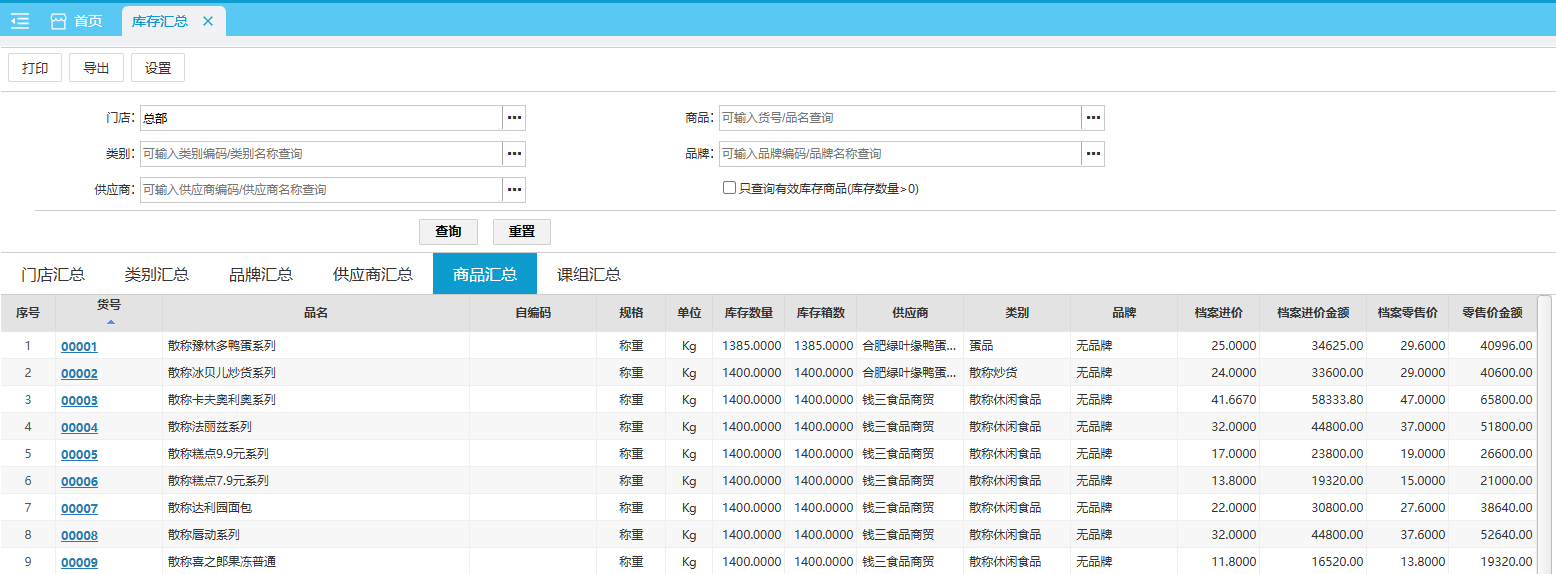Open the 商品 selector ellipsis button
This screenshot has height=574, width=1556.
coord(1093,118)
